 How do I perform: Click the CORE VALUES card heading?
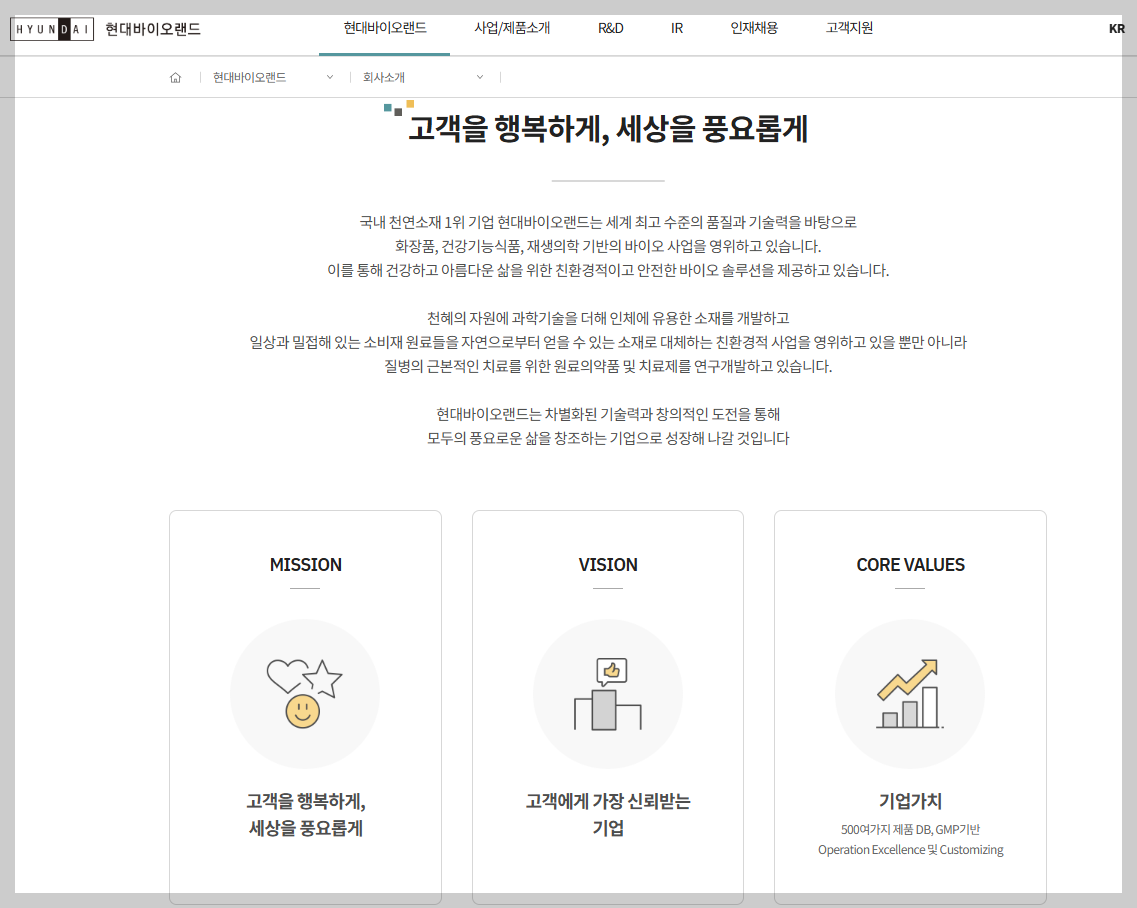(910, 564)
